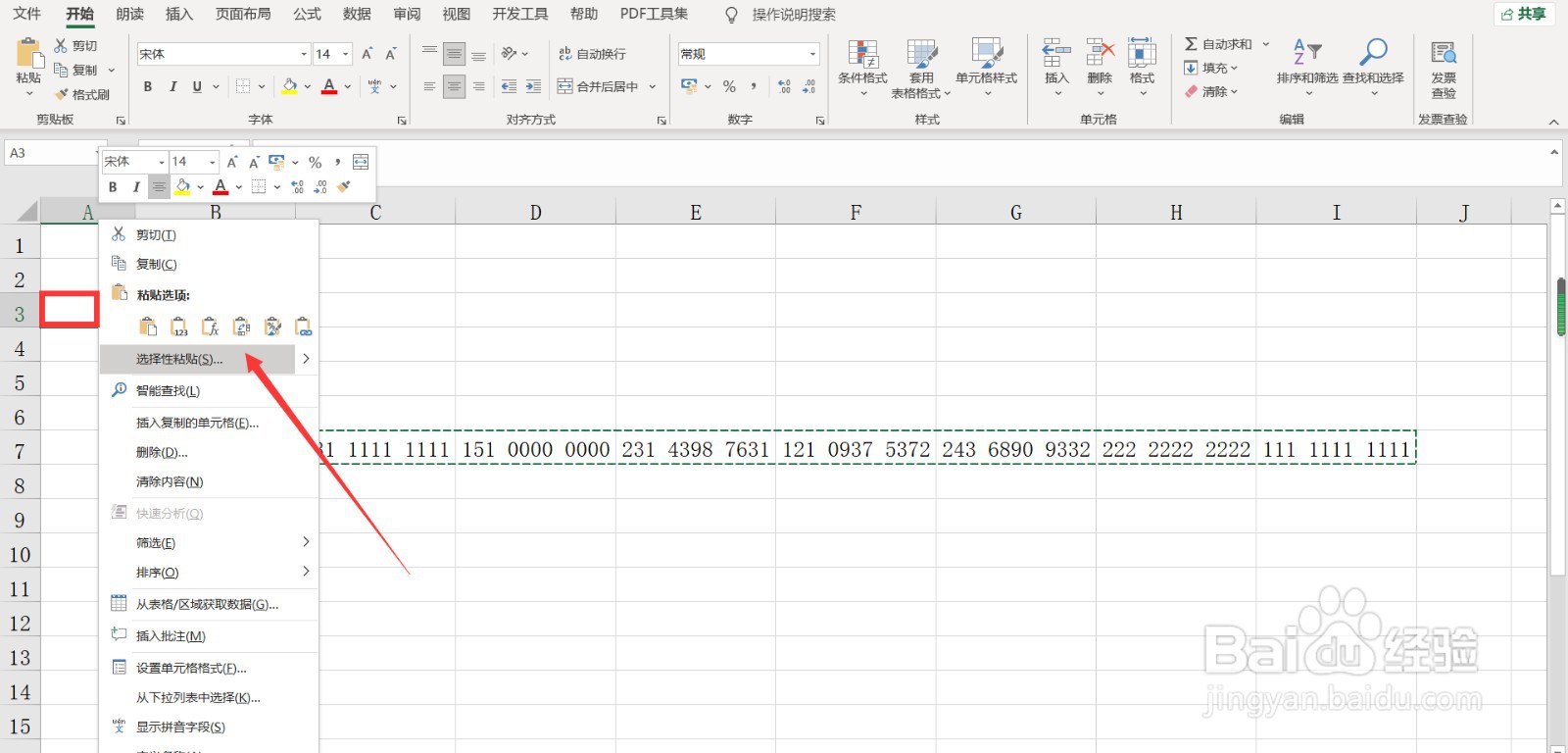This screenshot has width=1568, height=753.
Task: Switch to the 公式 ribbon tab
Action: (307, 14)
